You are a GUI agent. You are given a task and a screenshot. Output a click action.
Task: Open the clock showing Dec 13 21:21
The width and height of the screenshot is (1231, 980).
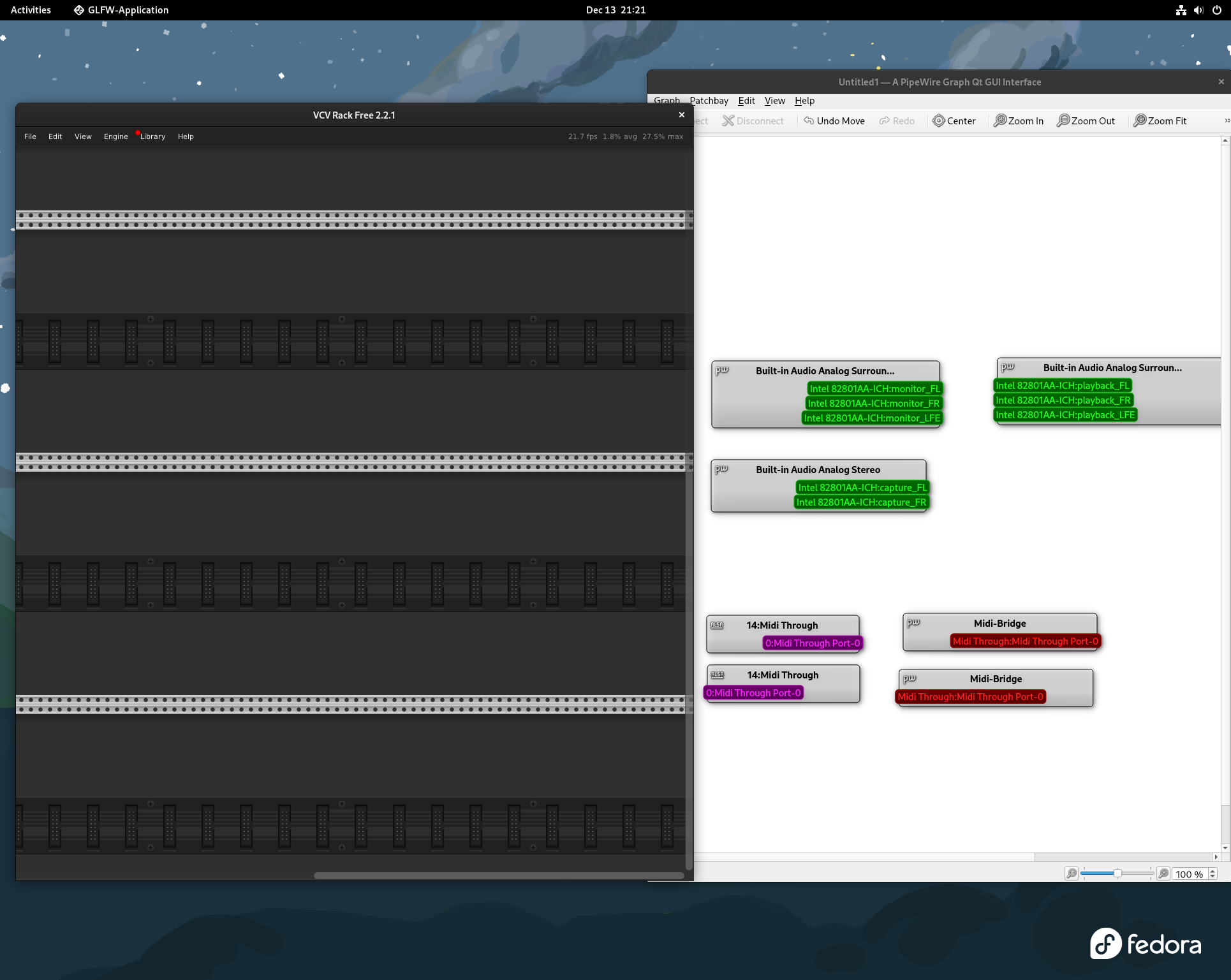(615, 10)
